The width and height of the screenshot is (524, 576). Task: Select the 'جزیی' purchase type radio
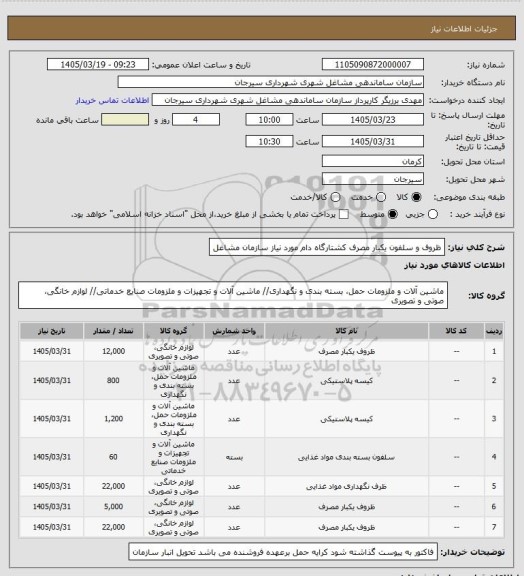[x=433, y=214]
